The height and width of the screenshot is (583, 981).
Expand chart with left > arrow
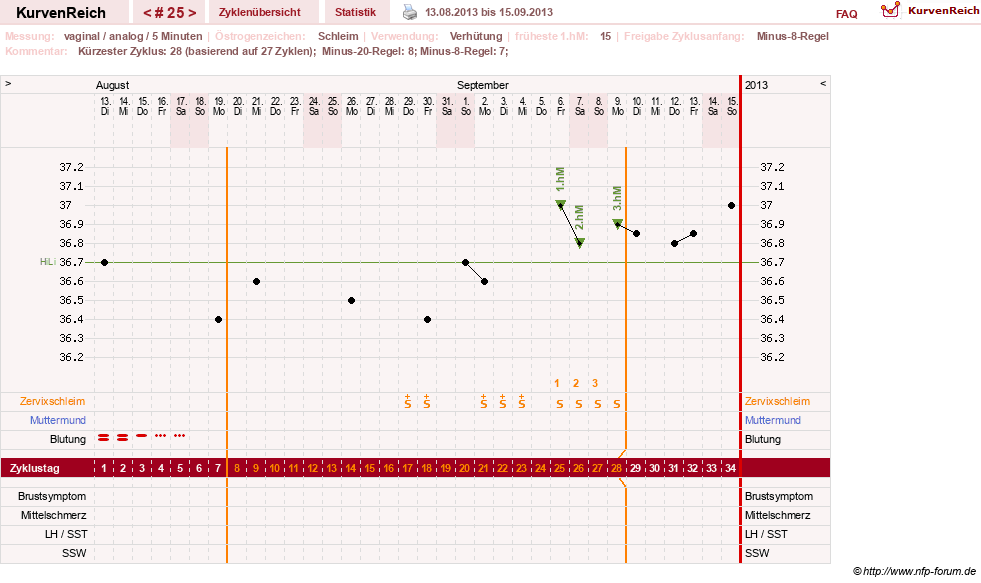coord(8,83)
